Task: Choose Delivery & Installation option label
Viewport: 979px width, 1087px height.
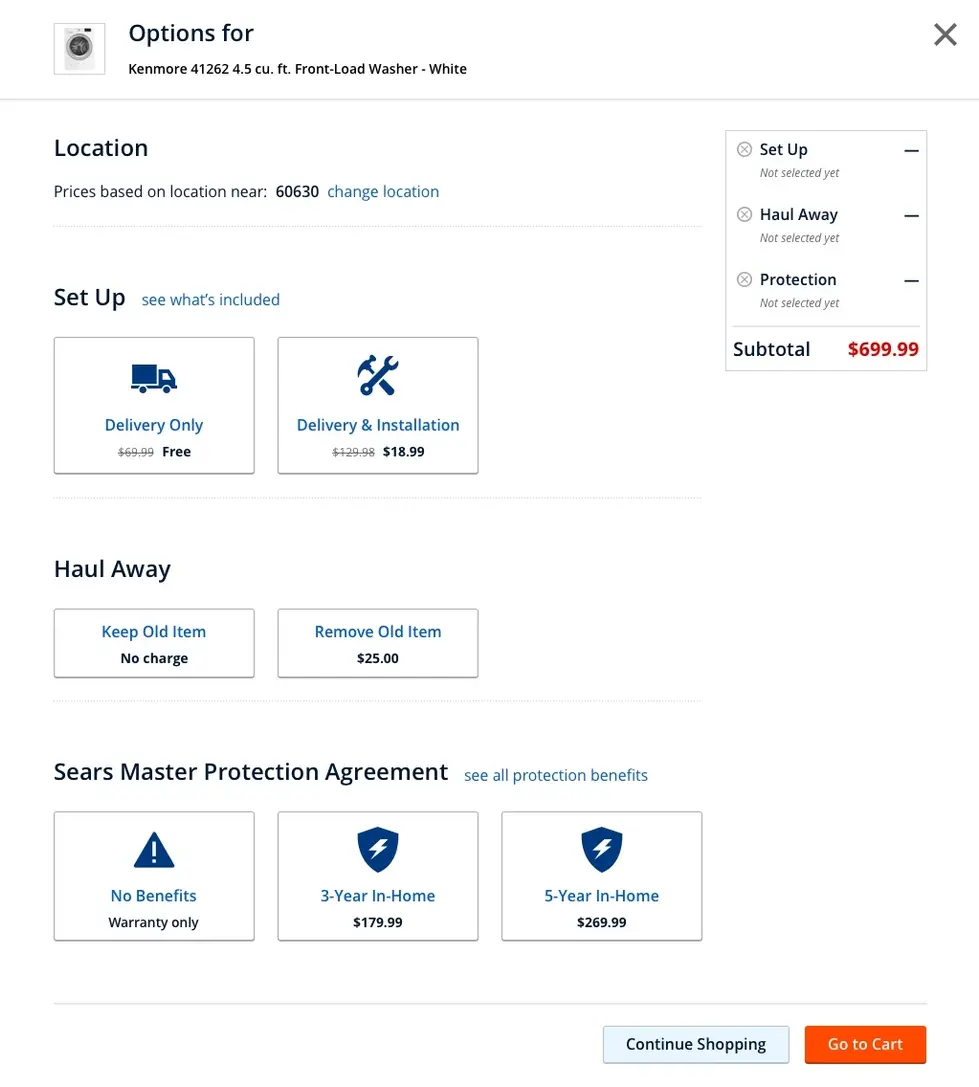Action: 378,425
